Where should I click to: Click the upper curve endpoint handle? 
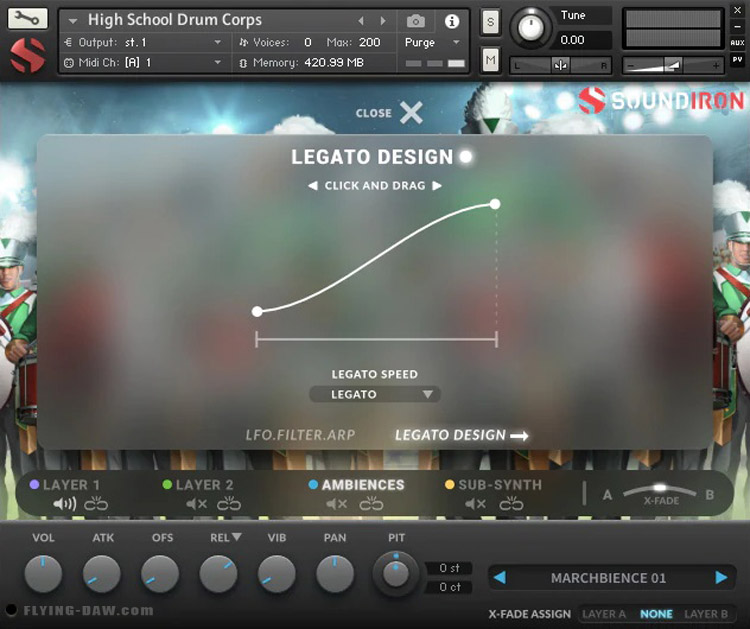[495, 204]
